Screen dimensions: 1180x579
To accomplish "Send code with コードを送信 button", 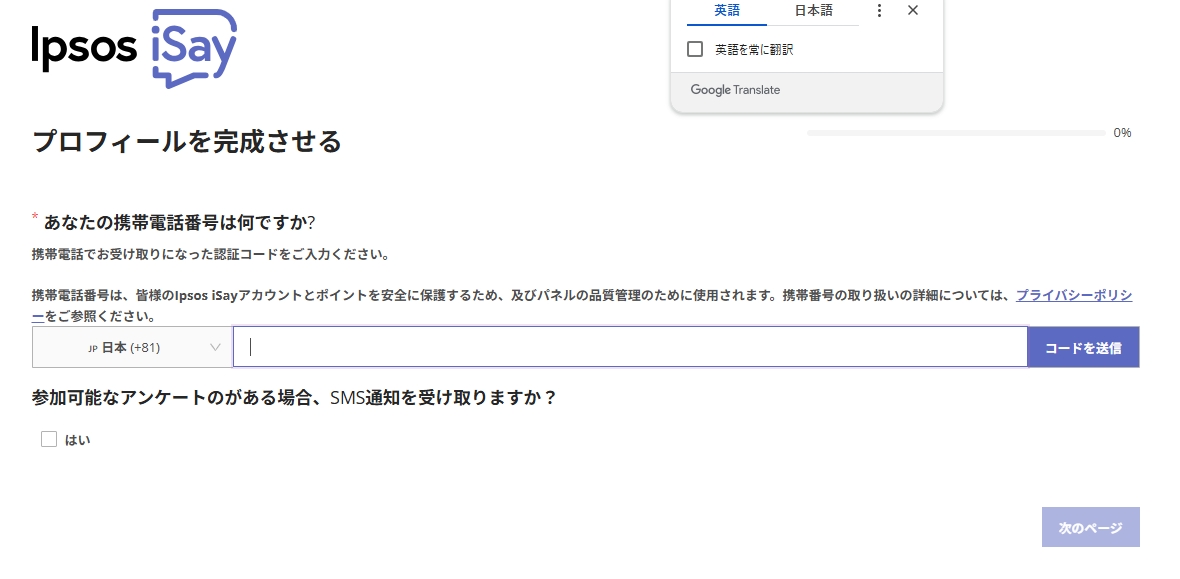I will click(x=1083, y=347).
